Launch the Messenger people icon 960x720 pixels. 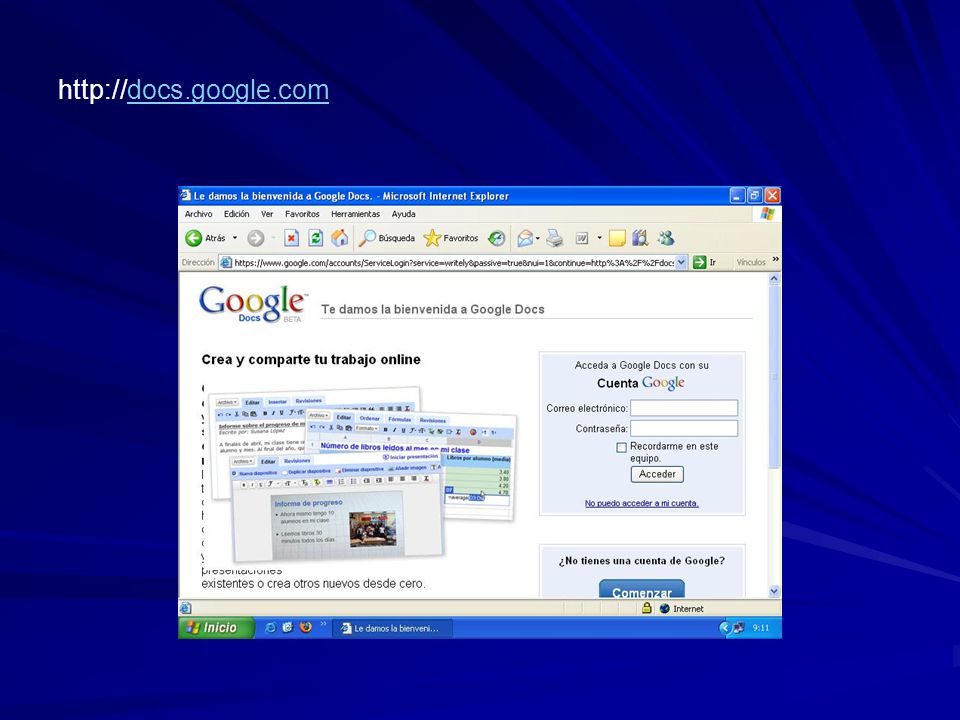(x=666, y=238)
